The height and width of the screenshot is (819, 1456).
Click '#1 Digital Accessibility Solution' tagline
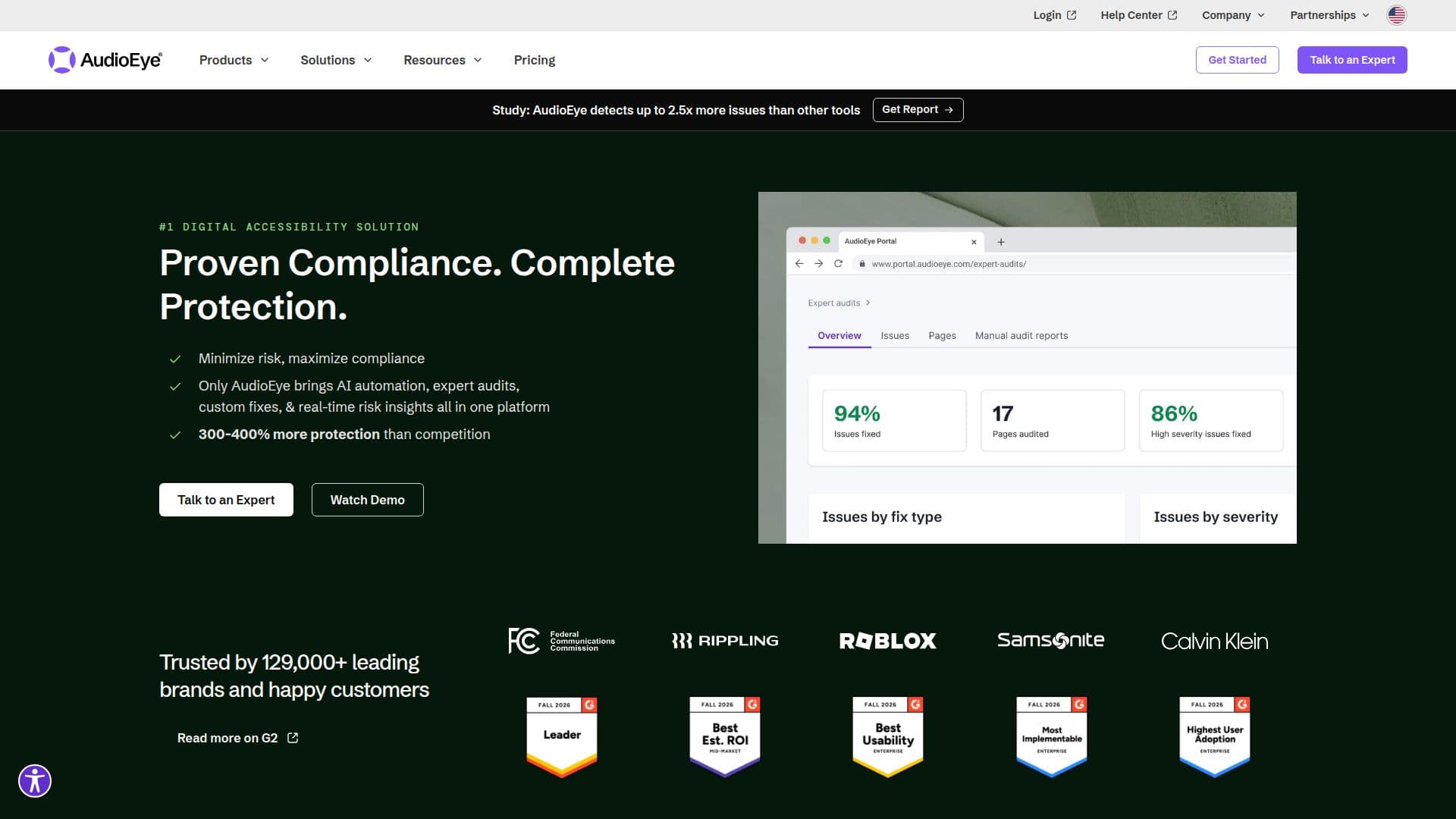pos(289,227)
